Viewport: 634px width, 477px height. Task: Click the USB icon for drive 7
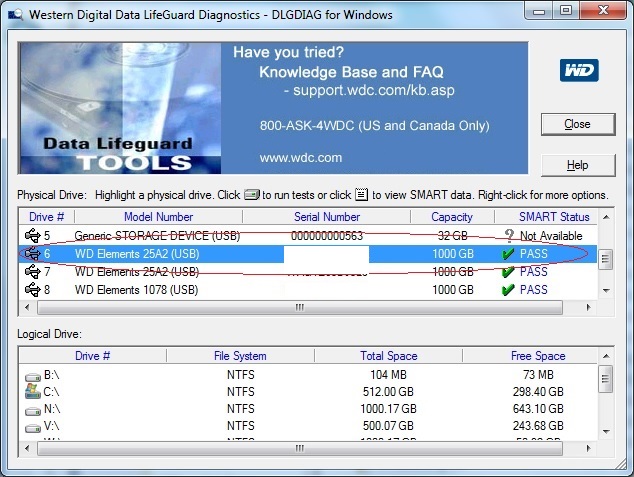coord(33,271)
